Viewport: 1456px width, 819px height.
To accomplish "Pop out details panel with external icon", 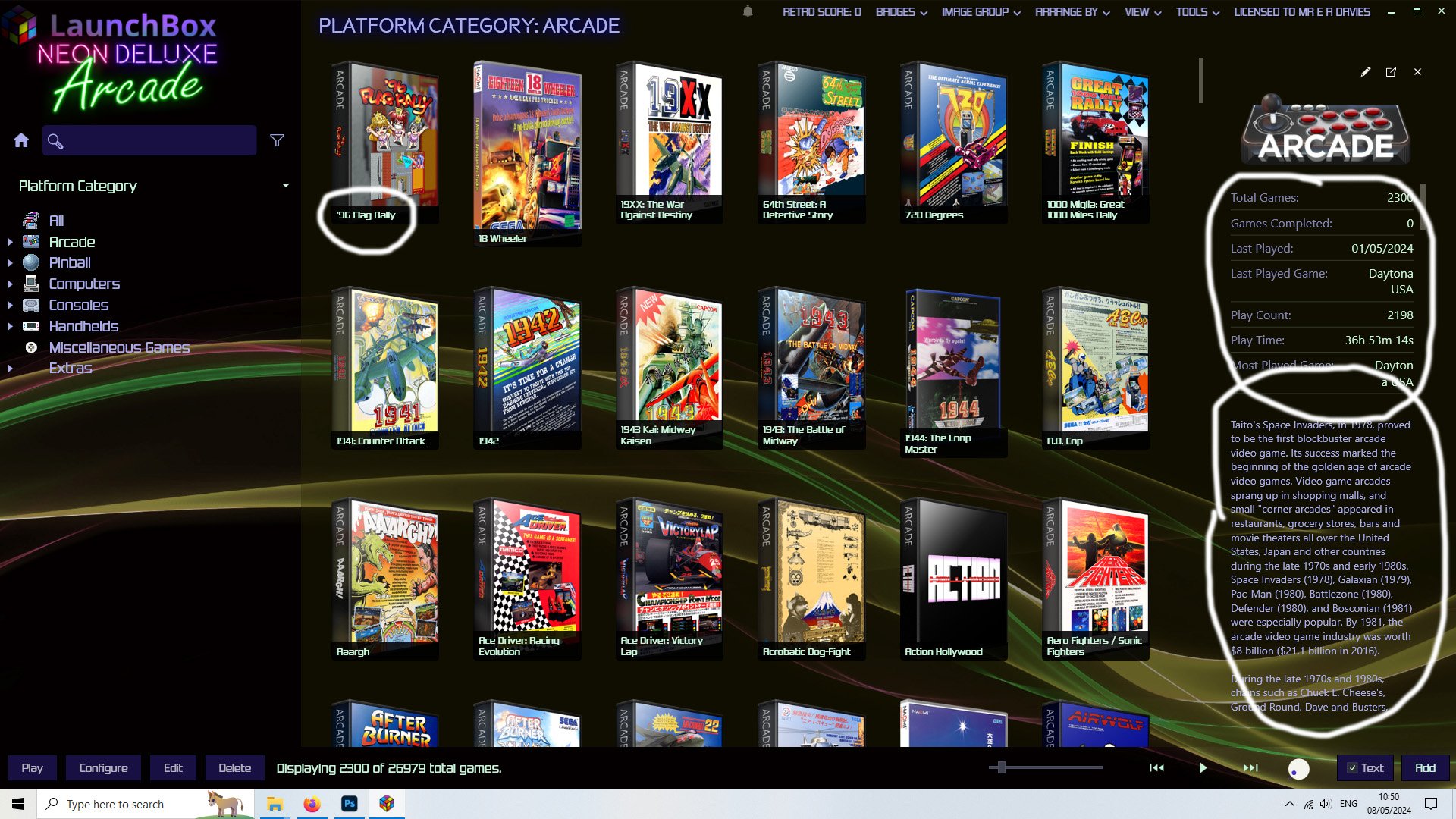I will tap(1391, 71).
